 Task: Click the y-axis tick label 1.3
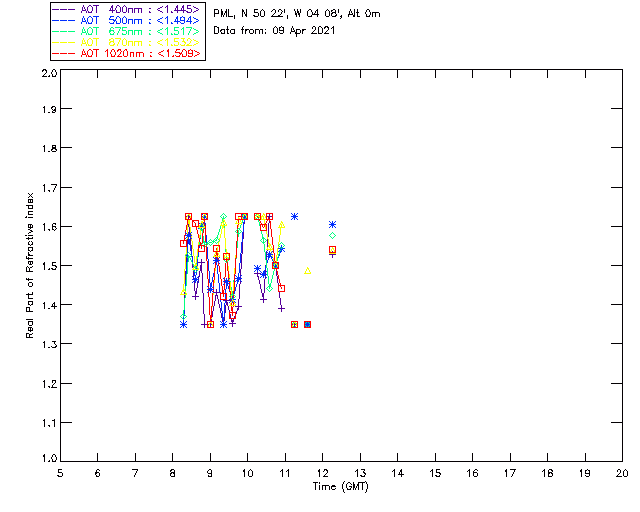pyautogui.click(x=49, y=345)
